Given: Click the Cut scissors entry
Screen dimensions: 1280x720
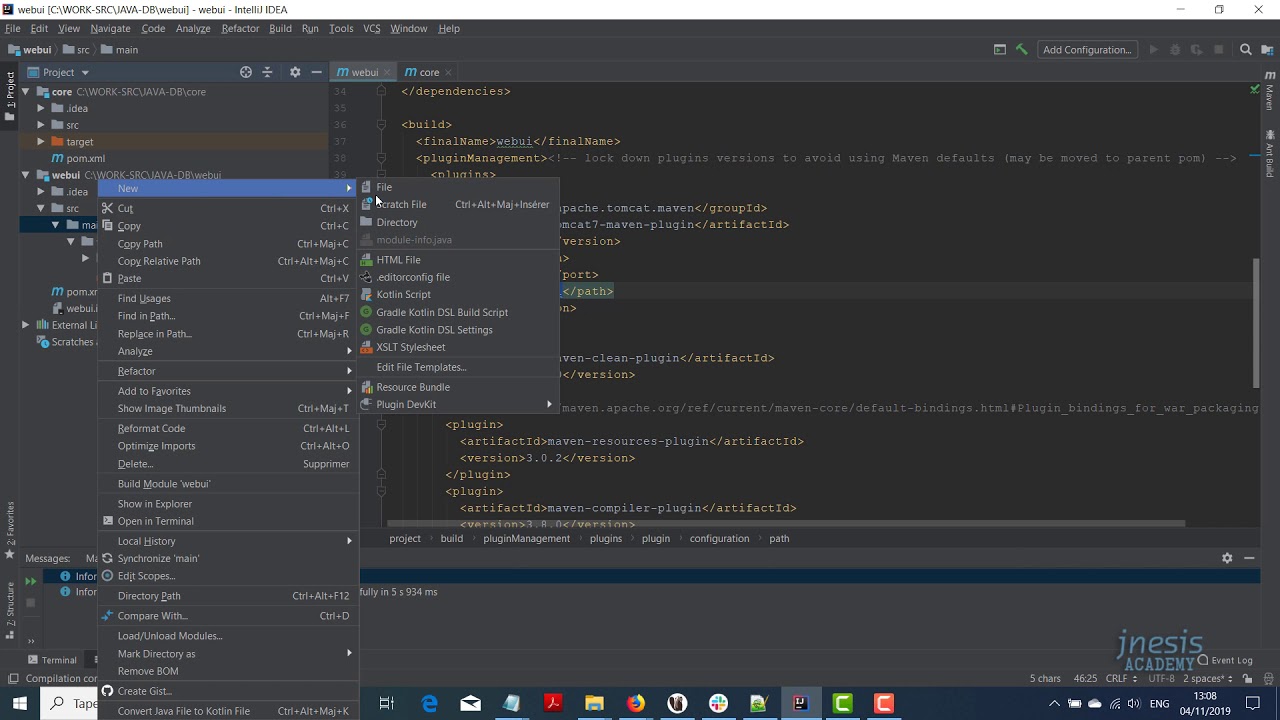Looking at the screenshot, I should (x=229, y=208).
